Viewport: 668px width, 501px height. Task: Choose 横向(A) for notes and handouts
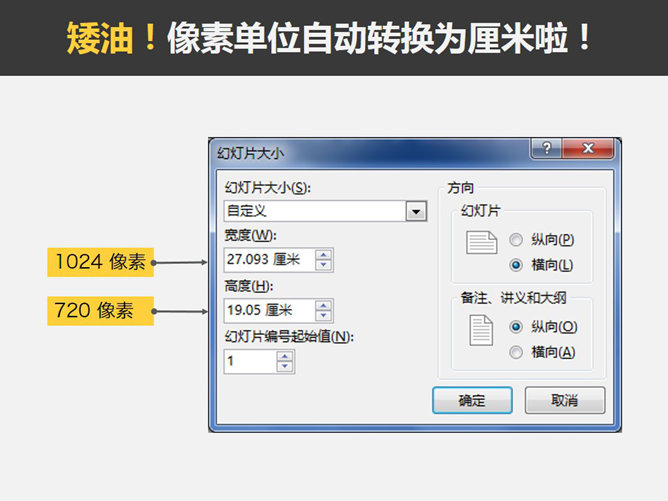(516, 351)
